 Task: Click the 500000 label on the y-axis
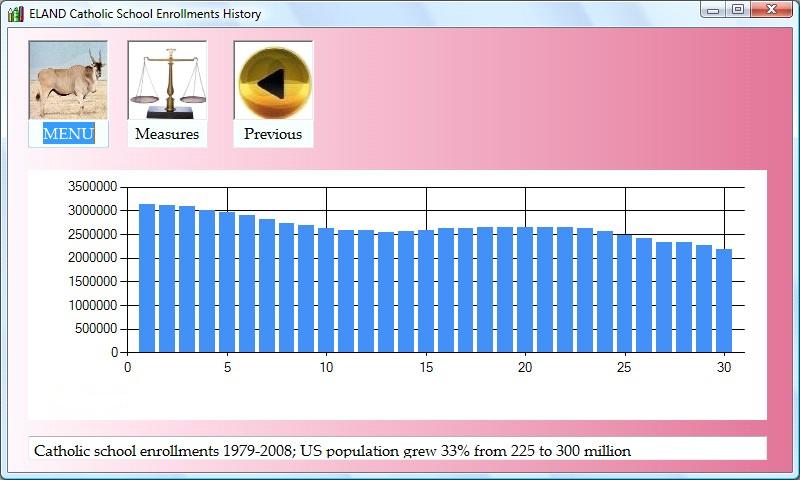96,329
